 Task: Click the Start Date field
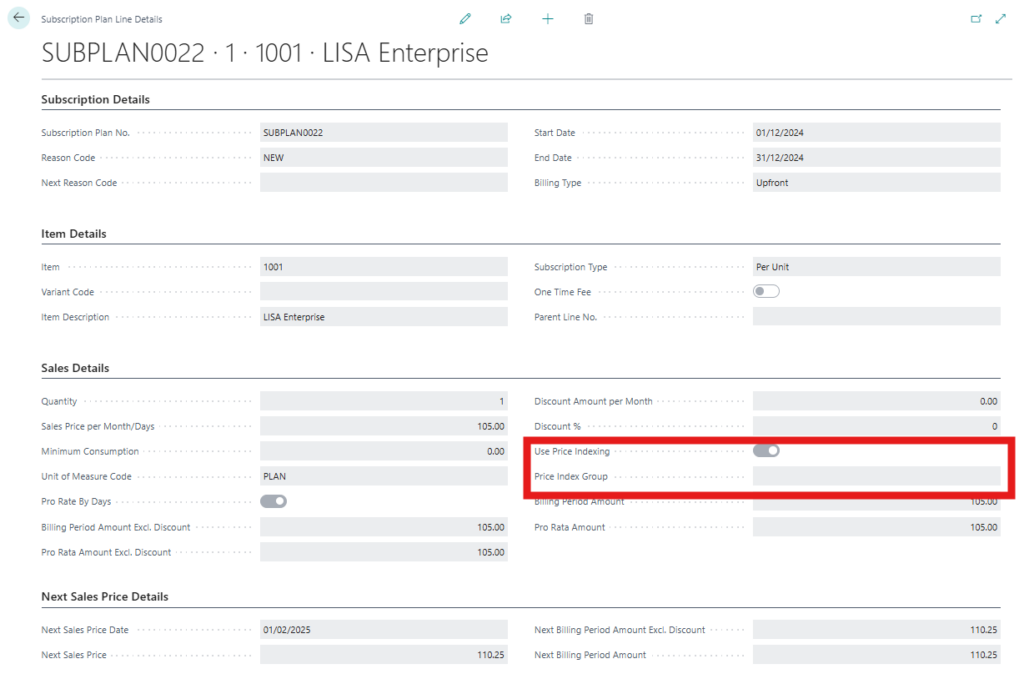(x=876, y=132)
